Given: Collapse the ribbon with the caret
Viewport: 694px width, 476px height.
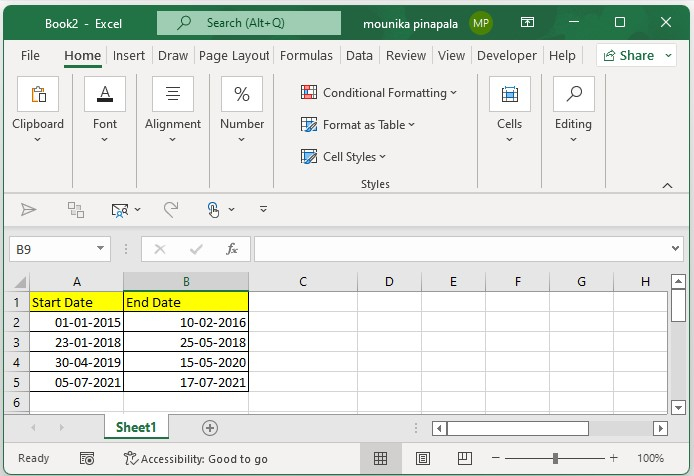Looking at the screenshot, I should click(x=667, y=186).
